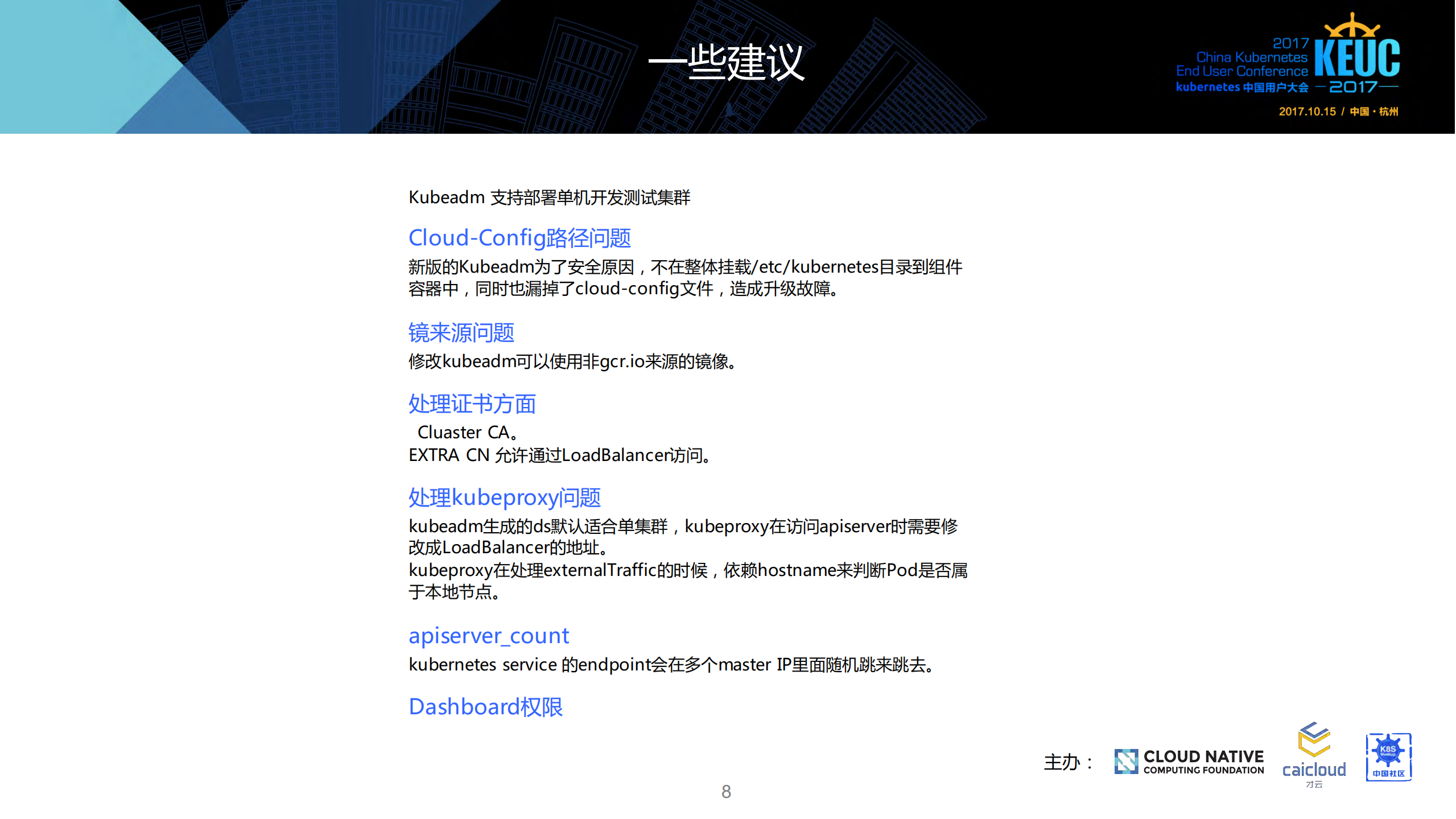
Task: Open the Dashboard权限 heading
Action: [486, 706]
